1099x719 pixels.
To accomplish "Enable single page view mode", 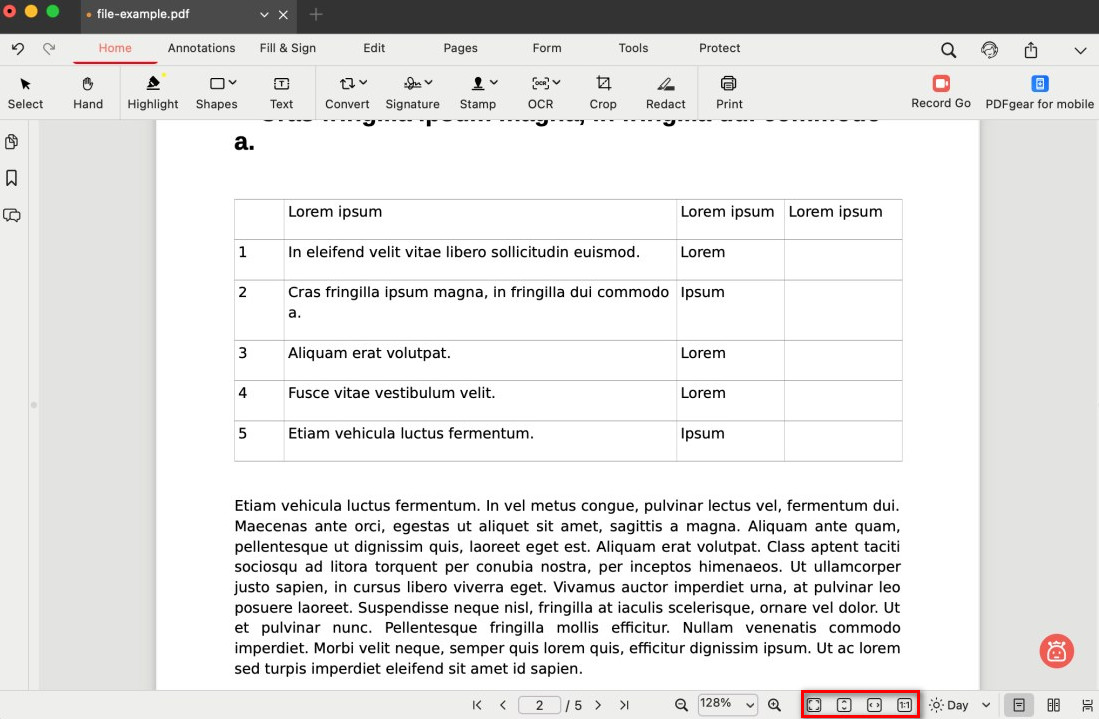I will click(x=1019, y=705).
